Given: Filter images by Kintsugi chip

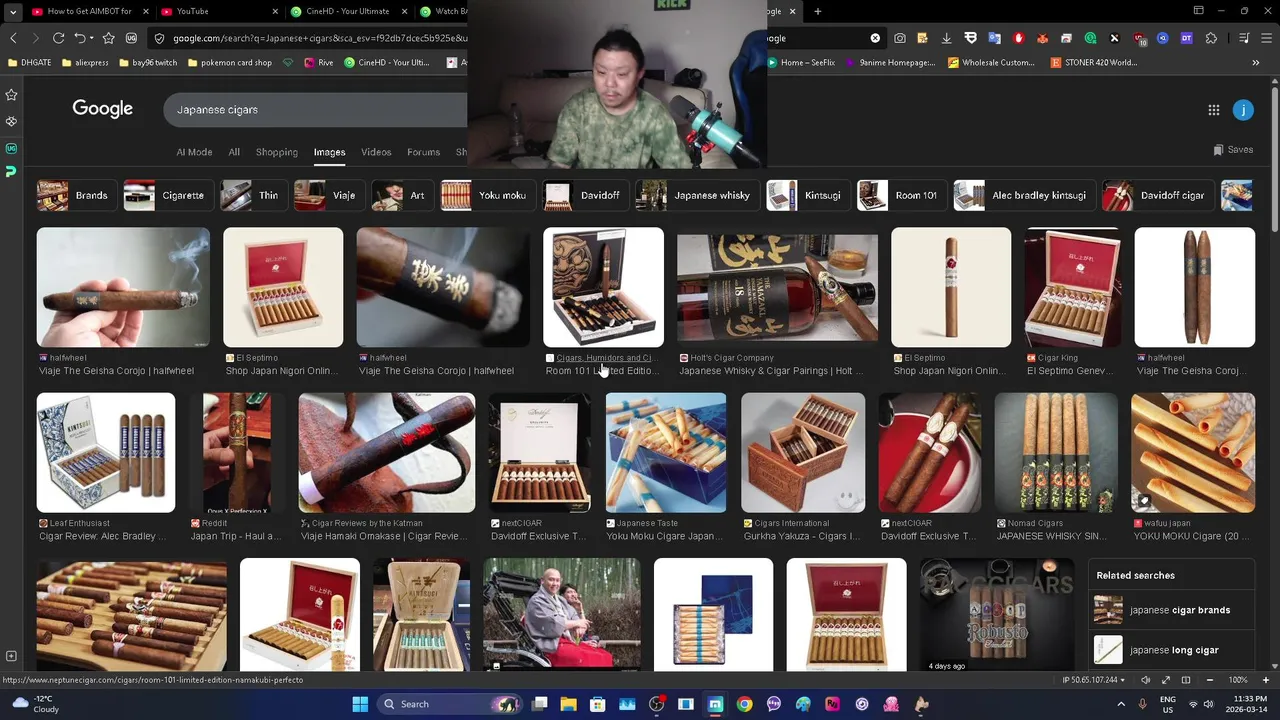Looking at the screenshot, I should 808,195.
